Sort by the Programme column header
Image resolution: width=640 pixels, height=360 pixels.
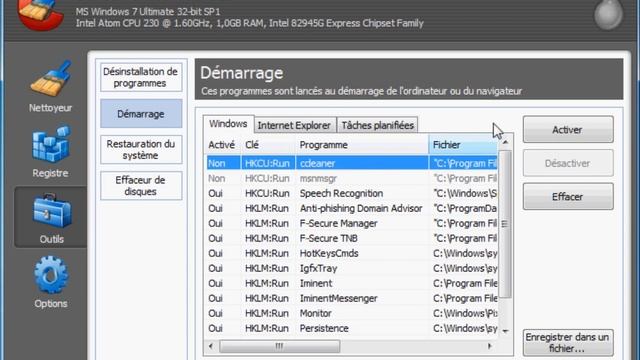pos(362,145)
